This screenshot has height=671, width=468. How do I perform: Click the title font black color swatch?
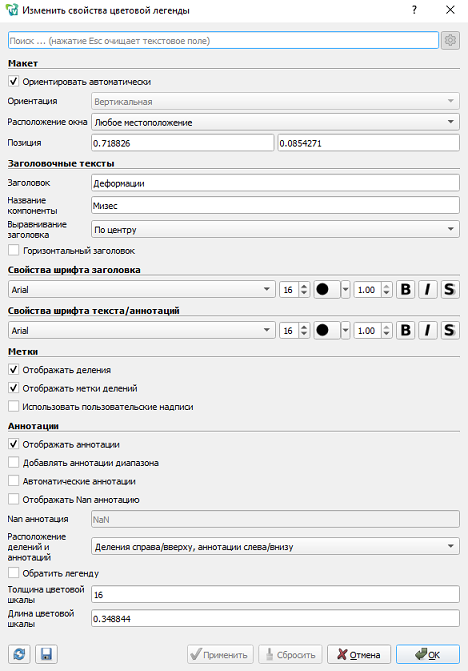click(327, 290)
